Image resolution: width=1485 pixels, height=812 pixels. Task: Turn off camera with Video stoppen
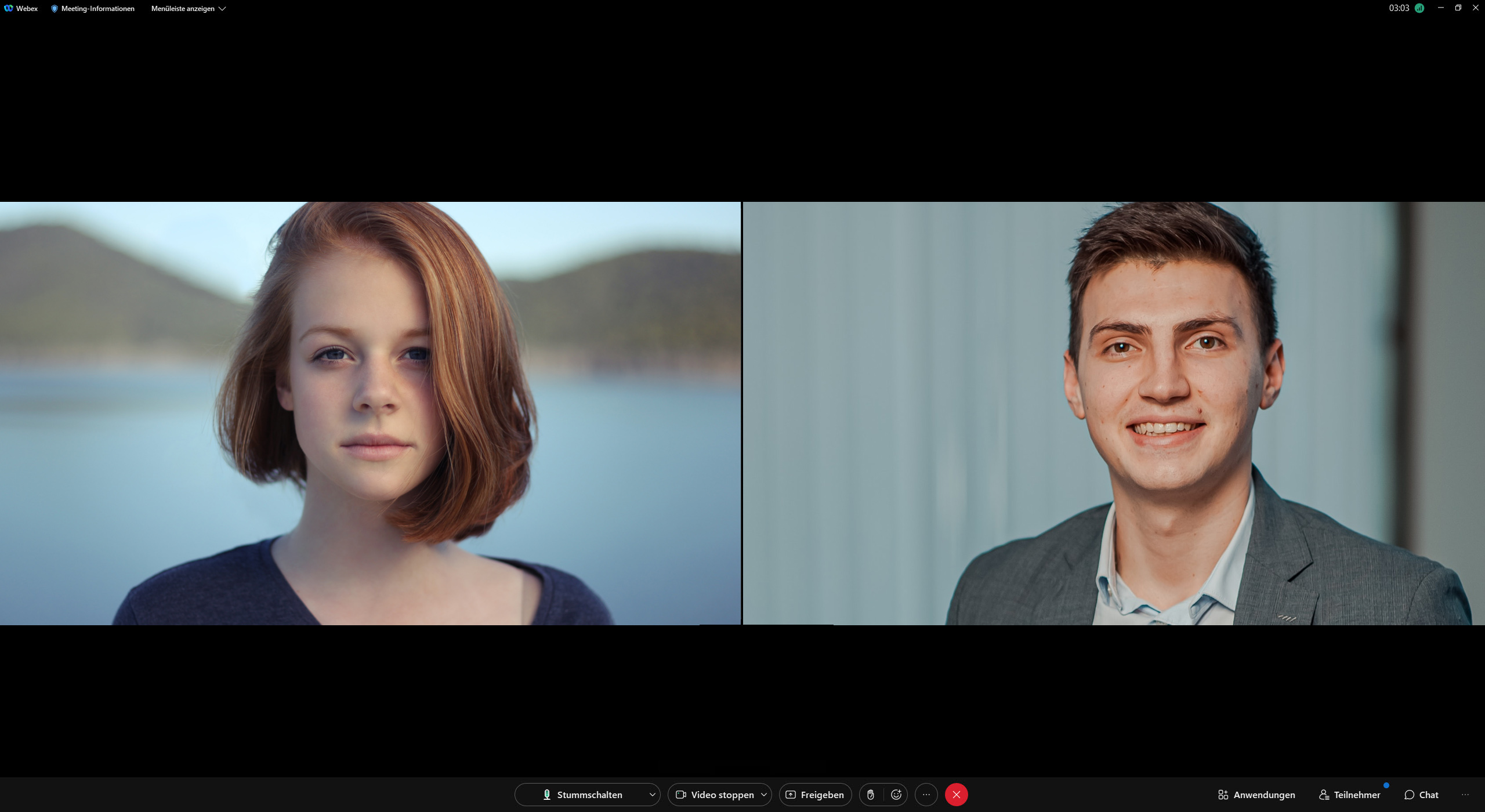[x=715, y=795]
